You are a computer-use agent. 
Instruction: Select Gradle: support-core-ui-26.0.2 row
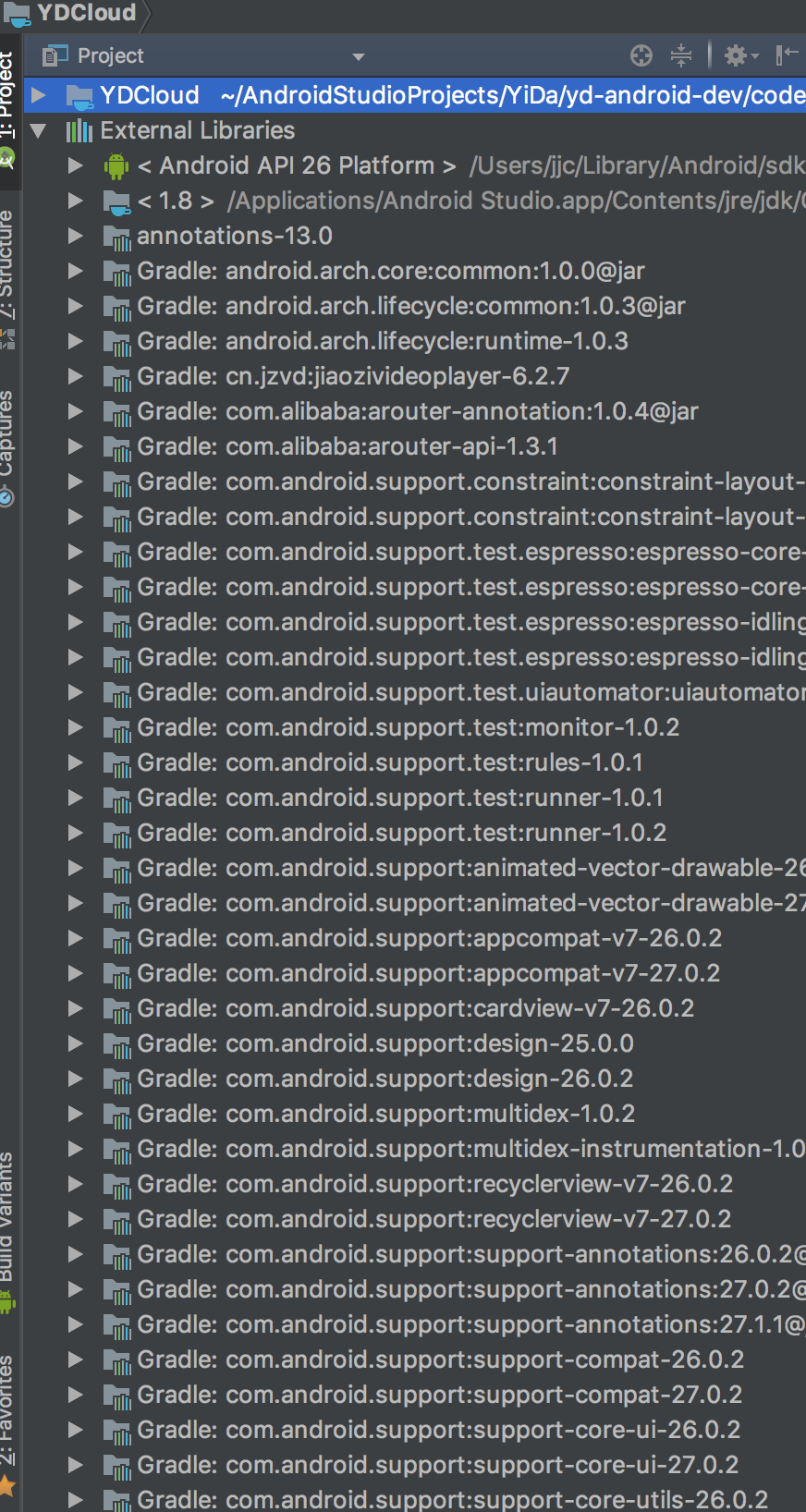click(x=415, y=1430)
